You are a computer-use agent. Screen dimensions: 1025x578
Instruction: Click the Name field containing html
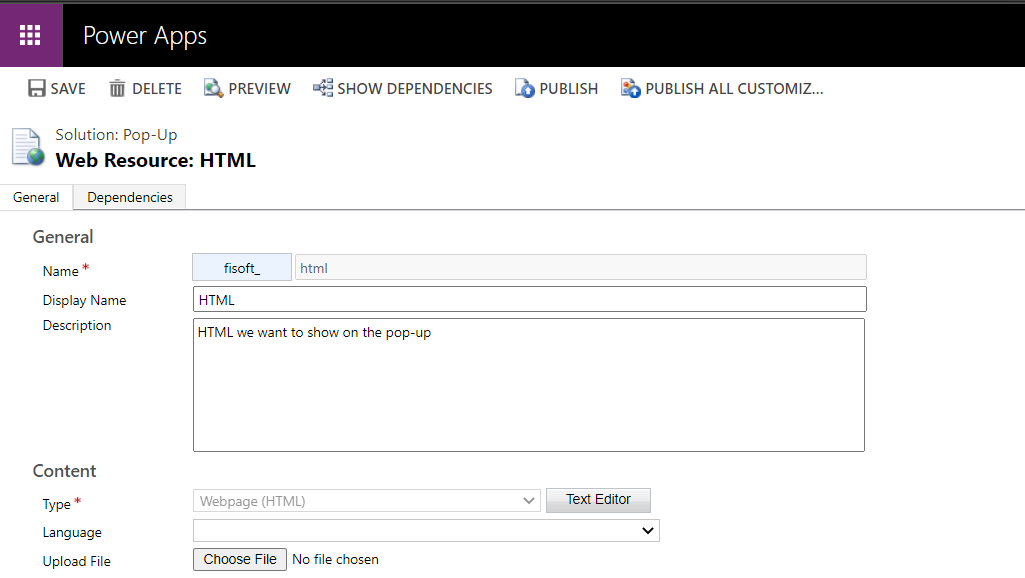580,267
